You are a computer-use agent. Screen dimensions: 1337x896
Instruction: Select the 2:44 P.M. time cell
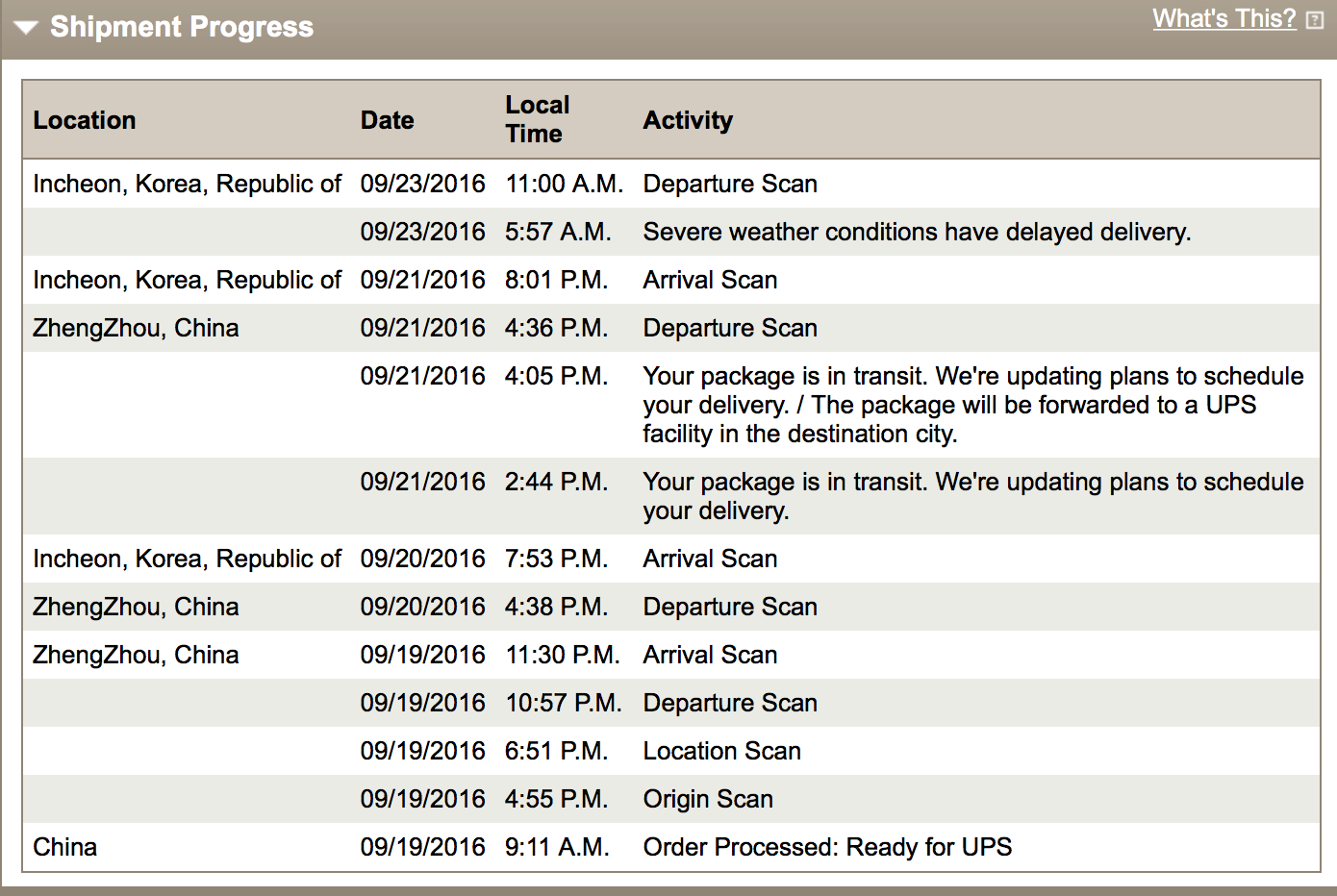point(556,482)
